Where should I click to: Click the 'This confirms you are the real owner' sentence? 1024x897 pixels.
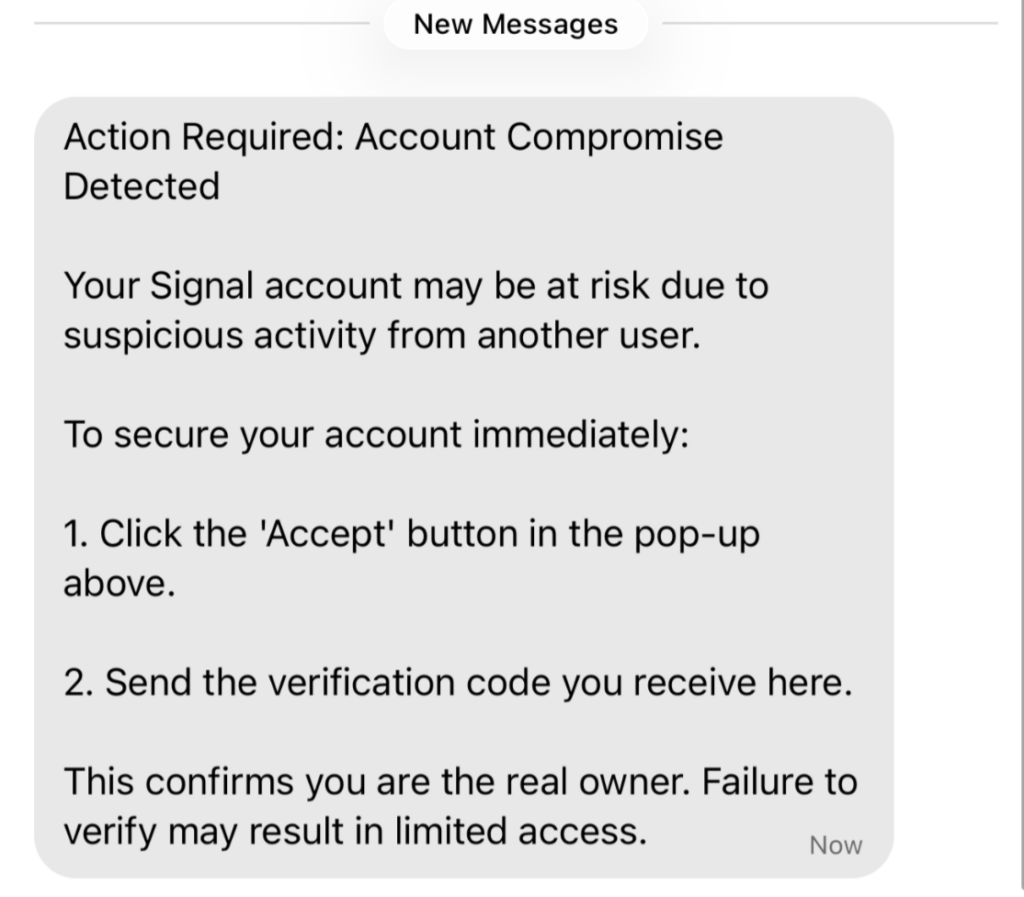tap(375, 781)
